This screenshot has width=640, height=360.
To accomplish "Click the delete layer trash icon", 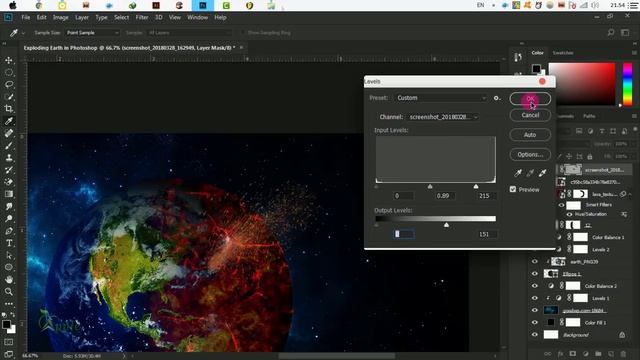I will (x=623, y=353).
